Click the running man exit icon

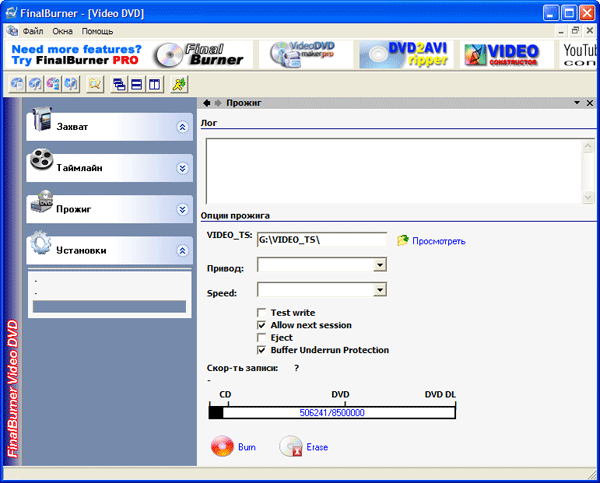(179, 84)
